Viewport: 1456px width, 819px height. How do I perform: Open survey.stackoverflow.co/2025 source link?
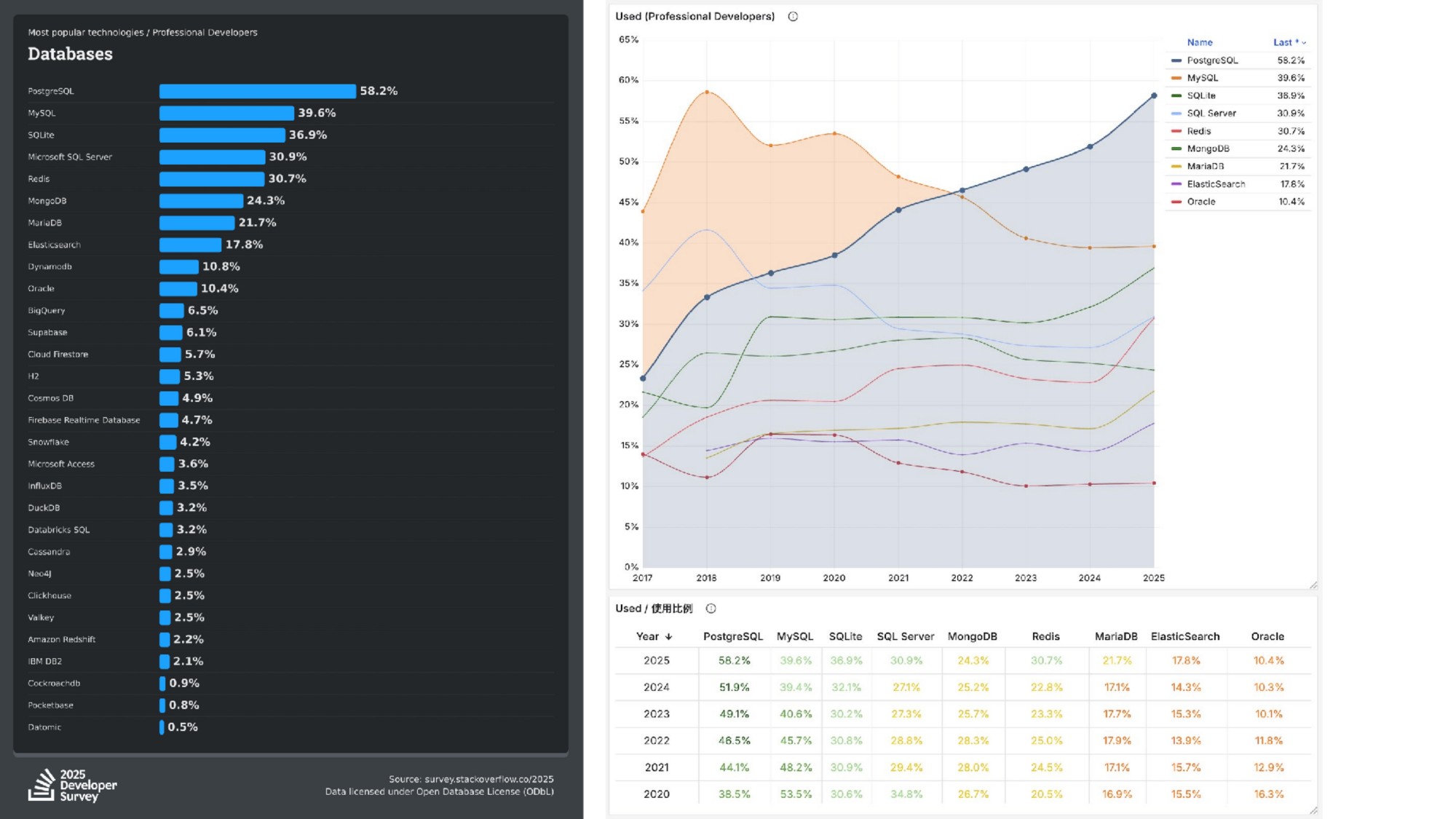(x=488, y=779)
